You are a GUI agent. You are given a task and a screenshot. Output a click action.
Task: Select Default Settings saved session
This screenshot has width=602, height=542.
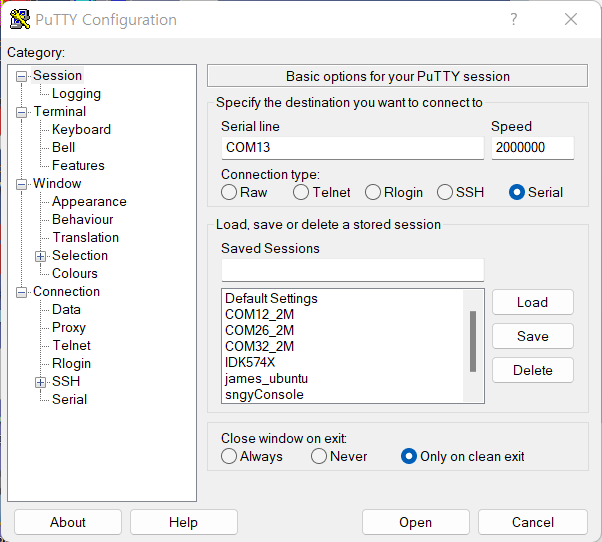271,299
